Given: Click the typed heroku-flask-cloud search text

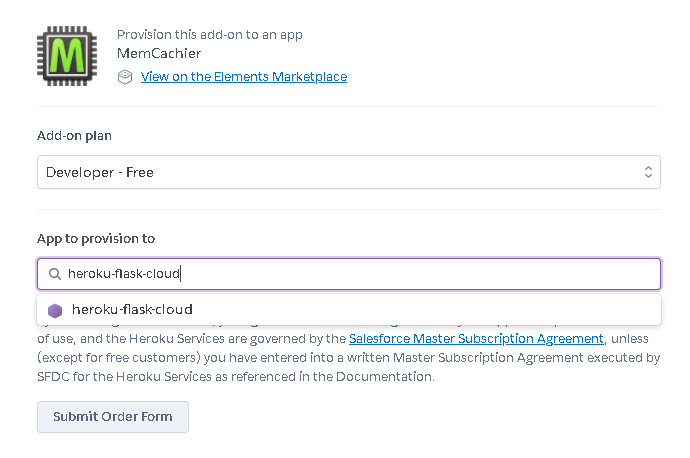Looking at the screenshot, I should (124, 274).
